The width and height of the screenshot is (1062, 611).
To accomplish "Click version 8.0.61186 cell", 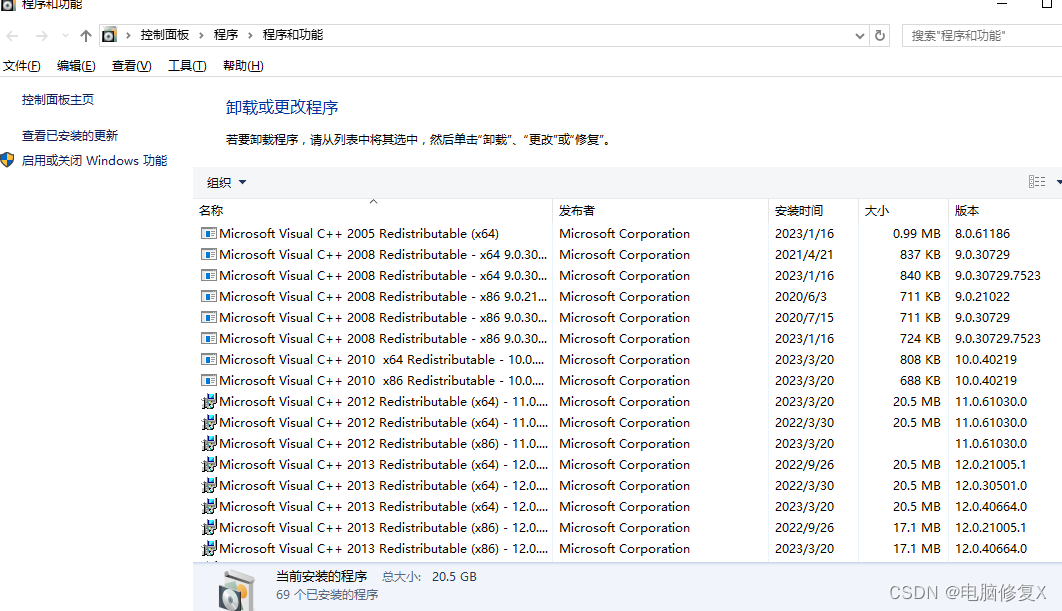I will (x=982, y=234).
